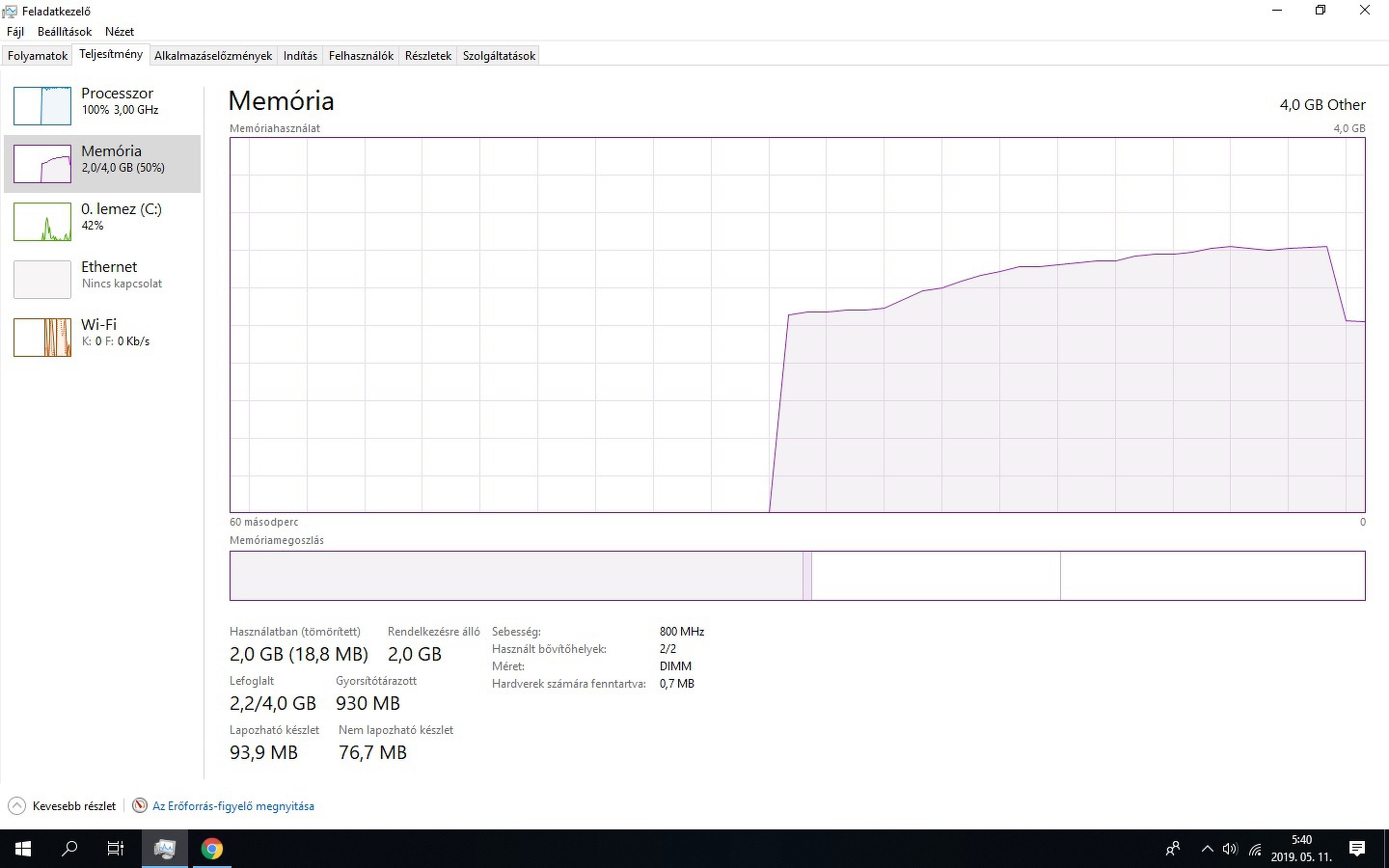Click the in-use segment of Memóriamegoszlás bar
This screenshot has width=1389, height=868.
[516, 576]
